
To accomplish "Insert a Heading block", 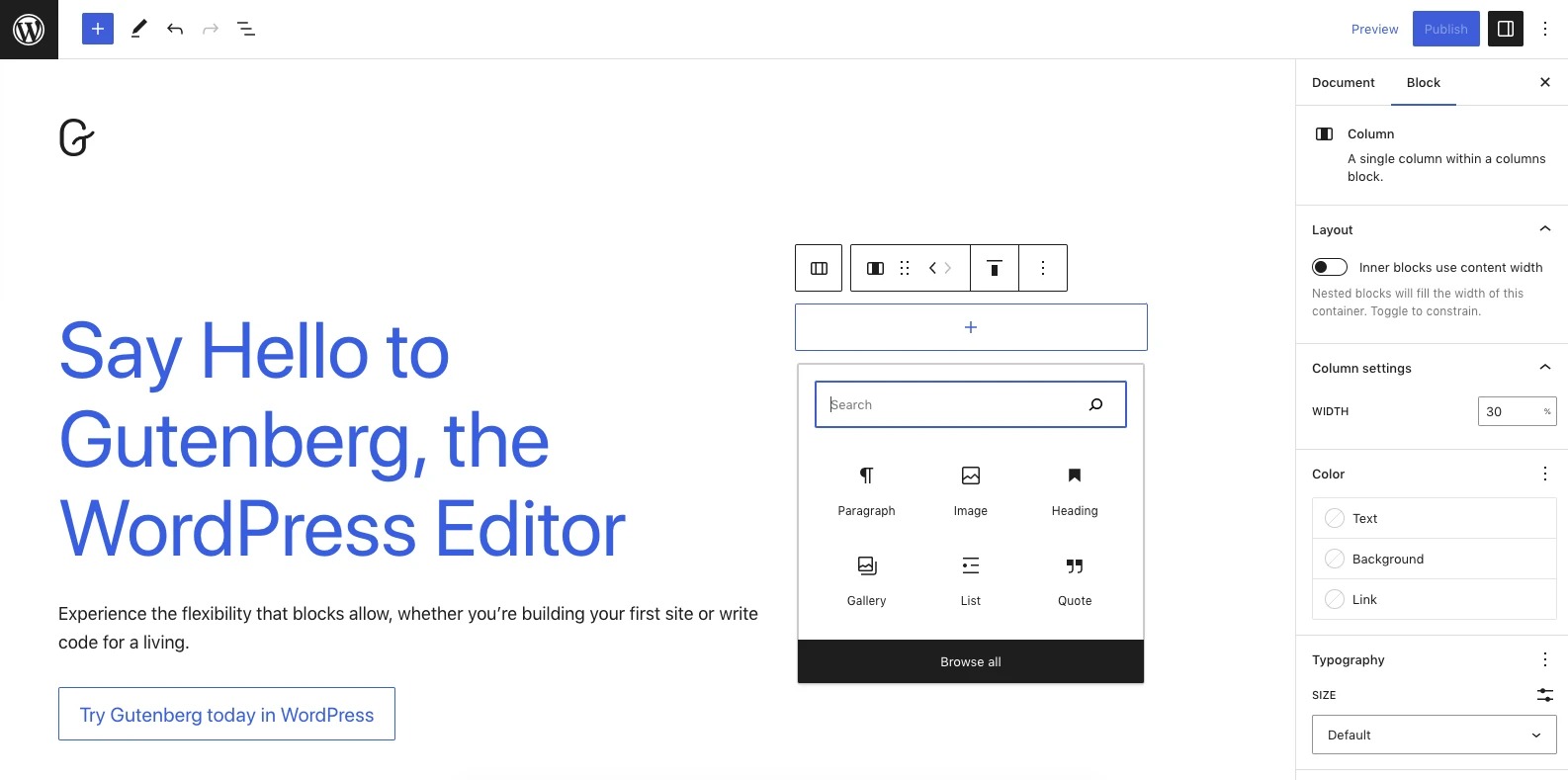I will [x=1075, y=490].
